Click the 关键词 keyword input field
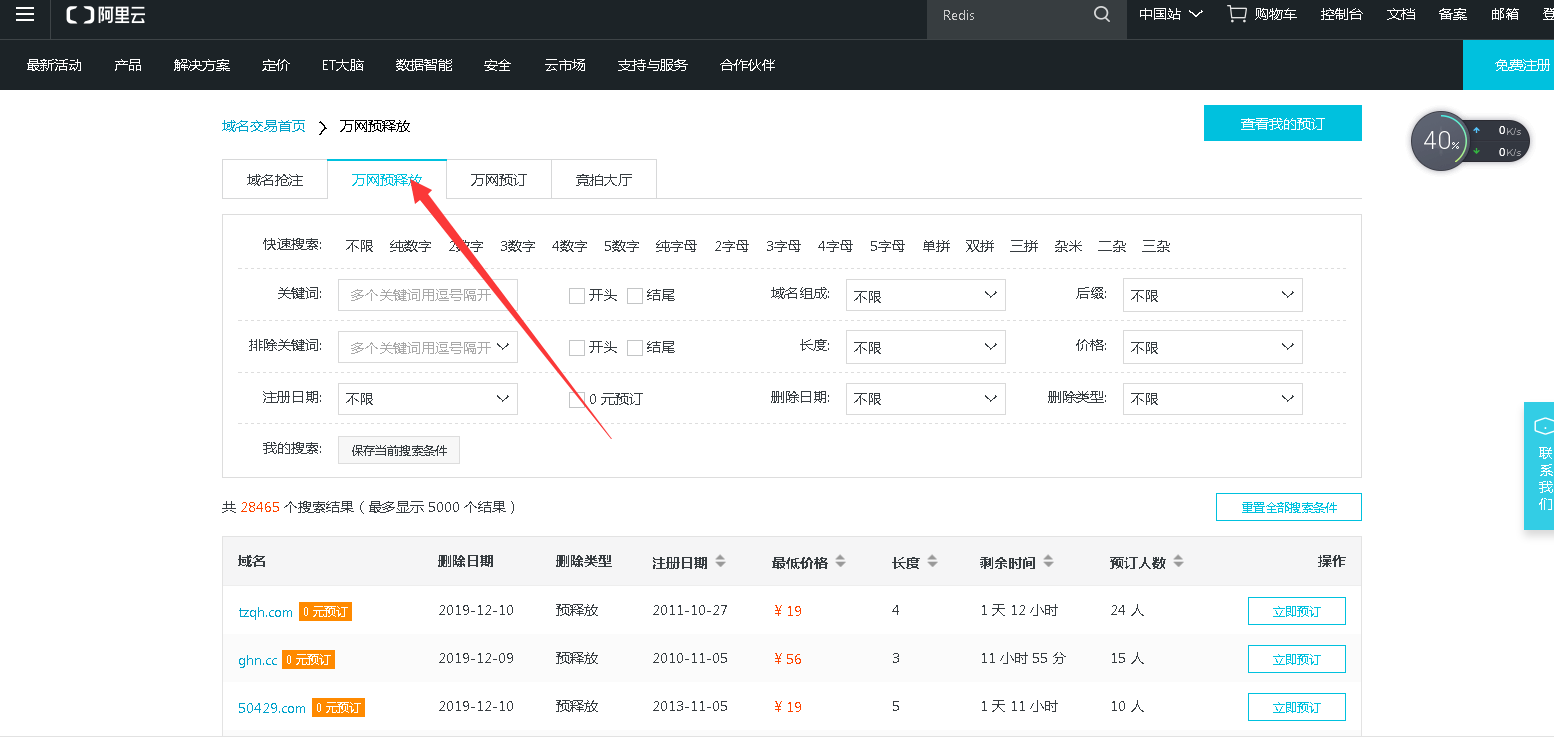The image size is (1554, 739). 427,294
